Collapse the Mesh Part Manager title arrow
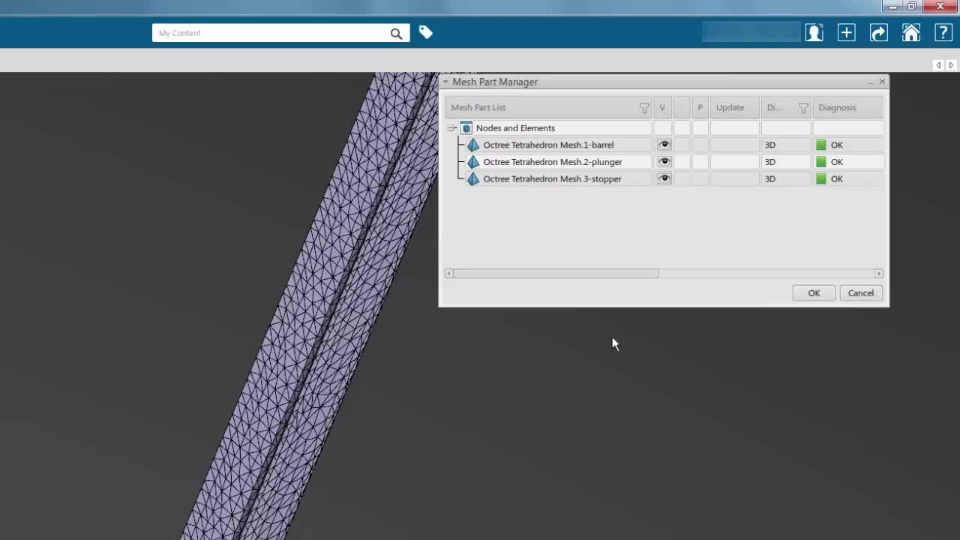Image resolution: width=960 pixels, height=540 pixels. [x=446, y=81]
